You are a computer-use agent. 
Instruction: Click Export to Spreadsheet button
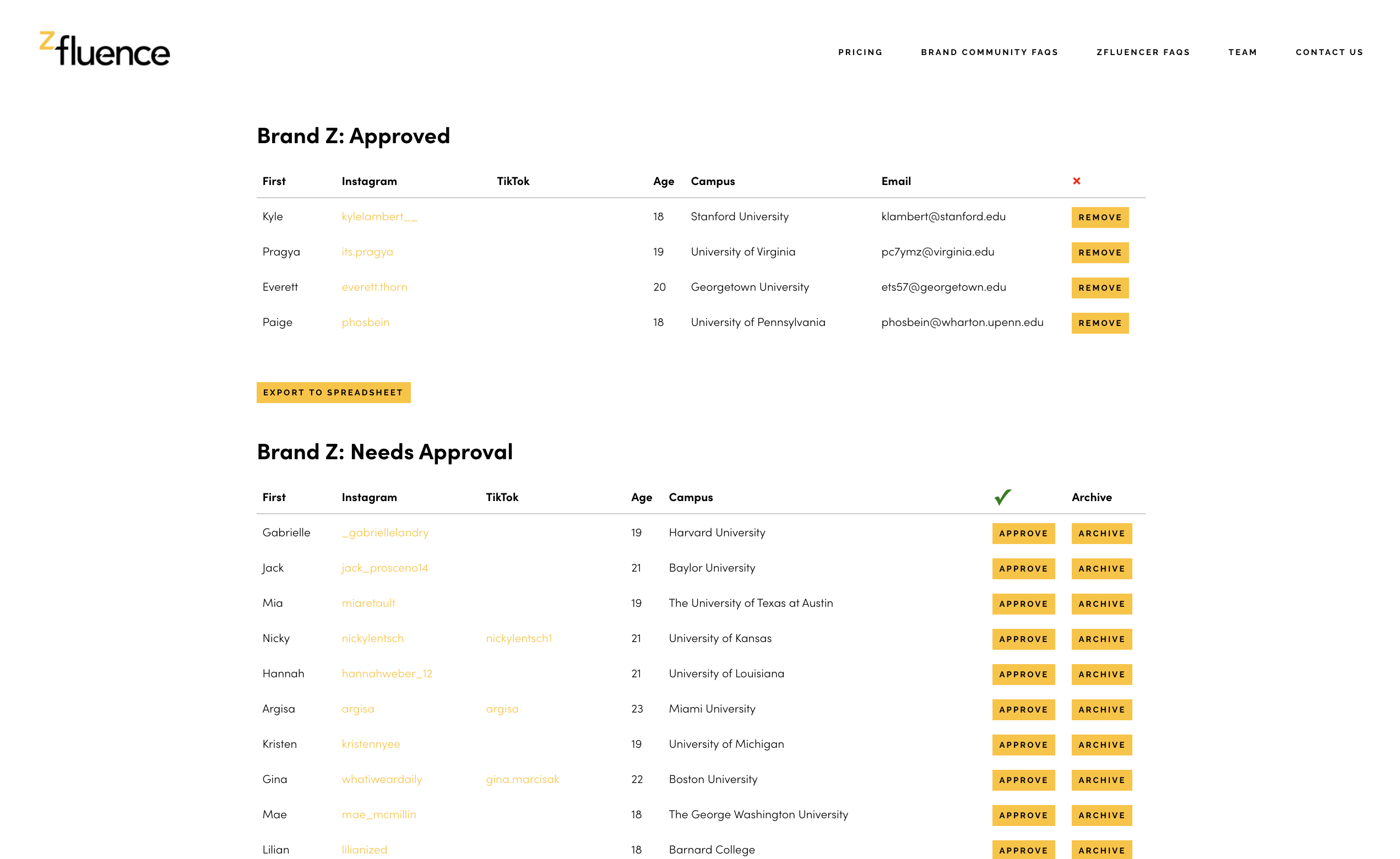click(334, 393)
